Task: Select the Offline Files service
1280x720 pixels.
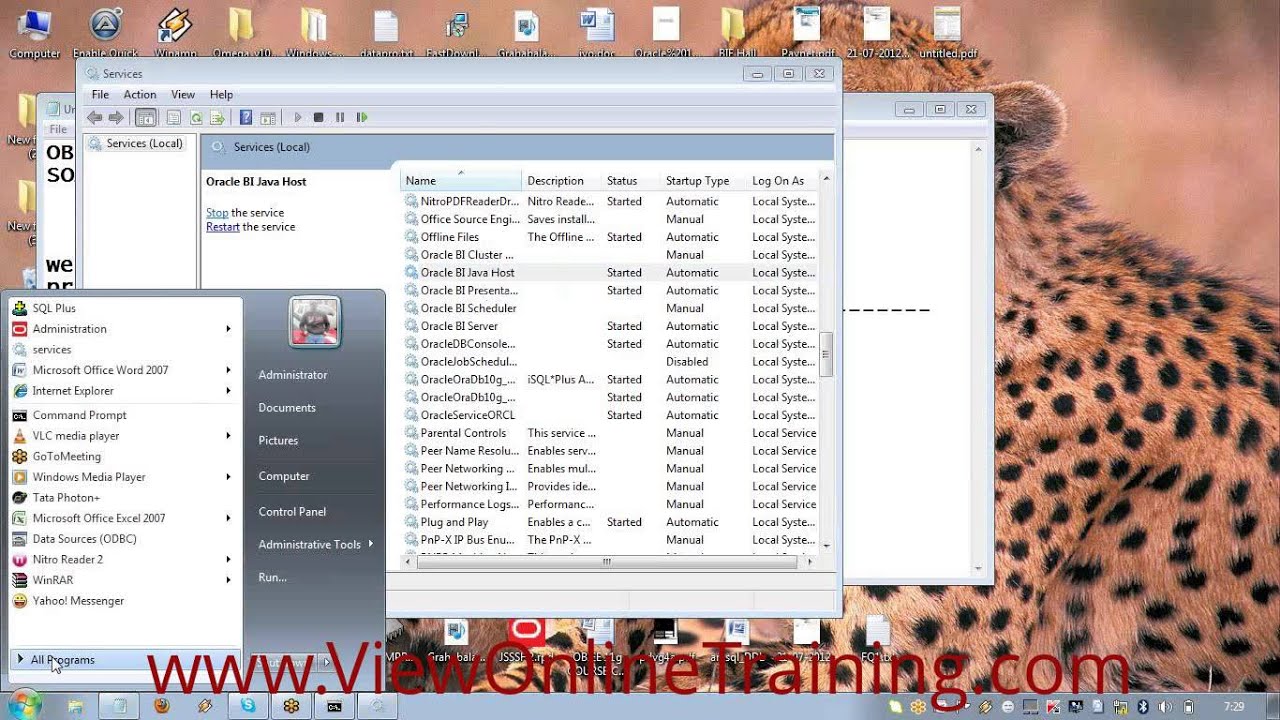Action: [610, 237]
